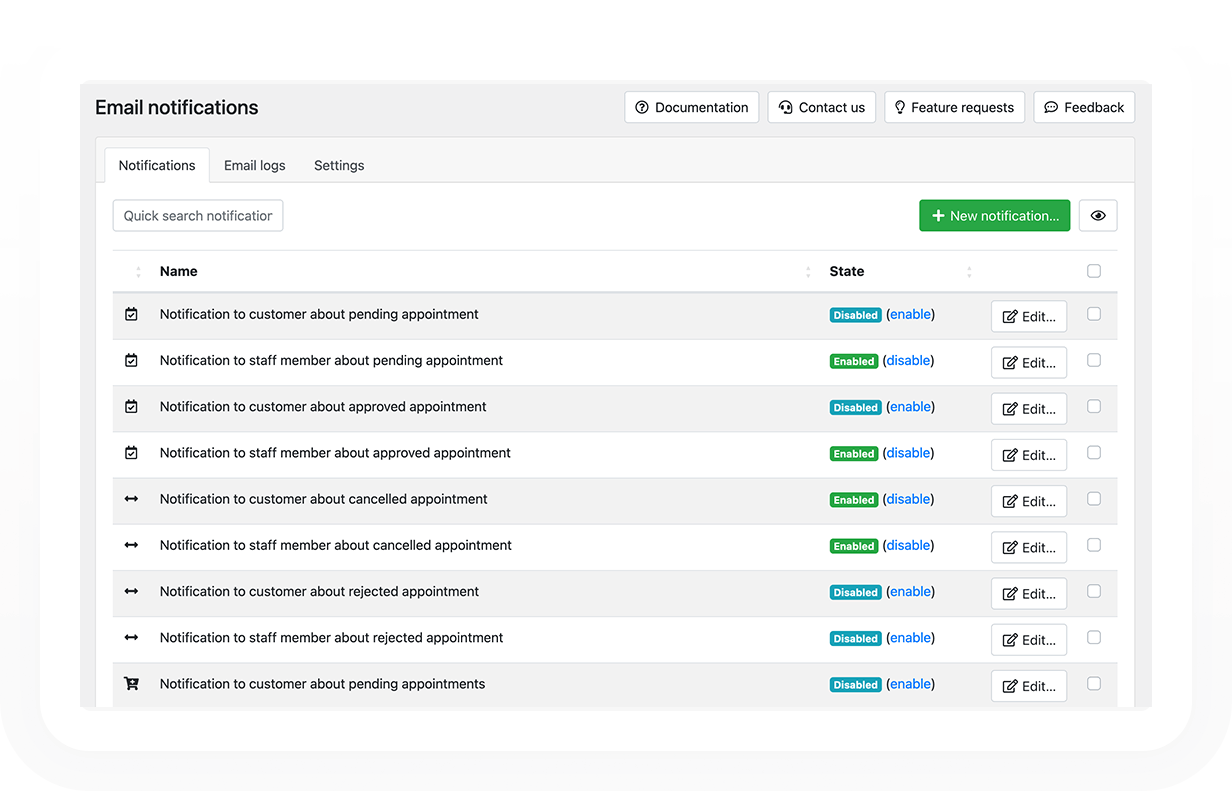This screenshot has height=791, width=1232.
Task: Click Disabled badge on customer approved appointment row
Action: 855,408
